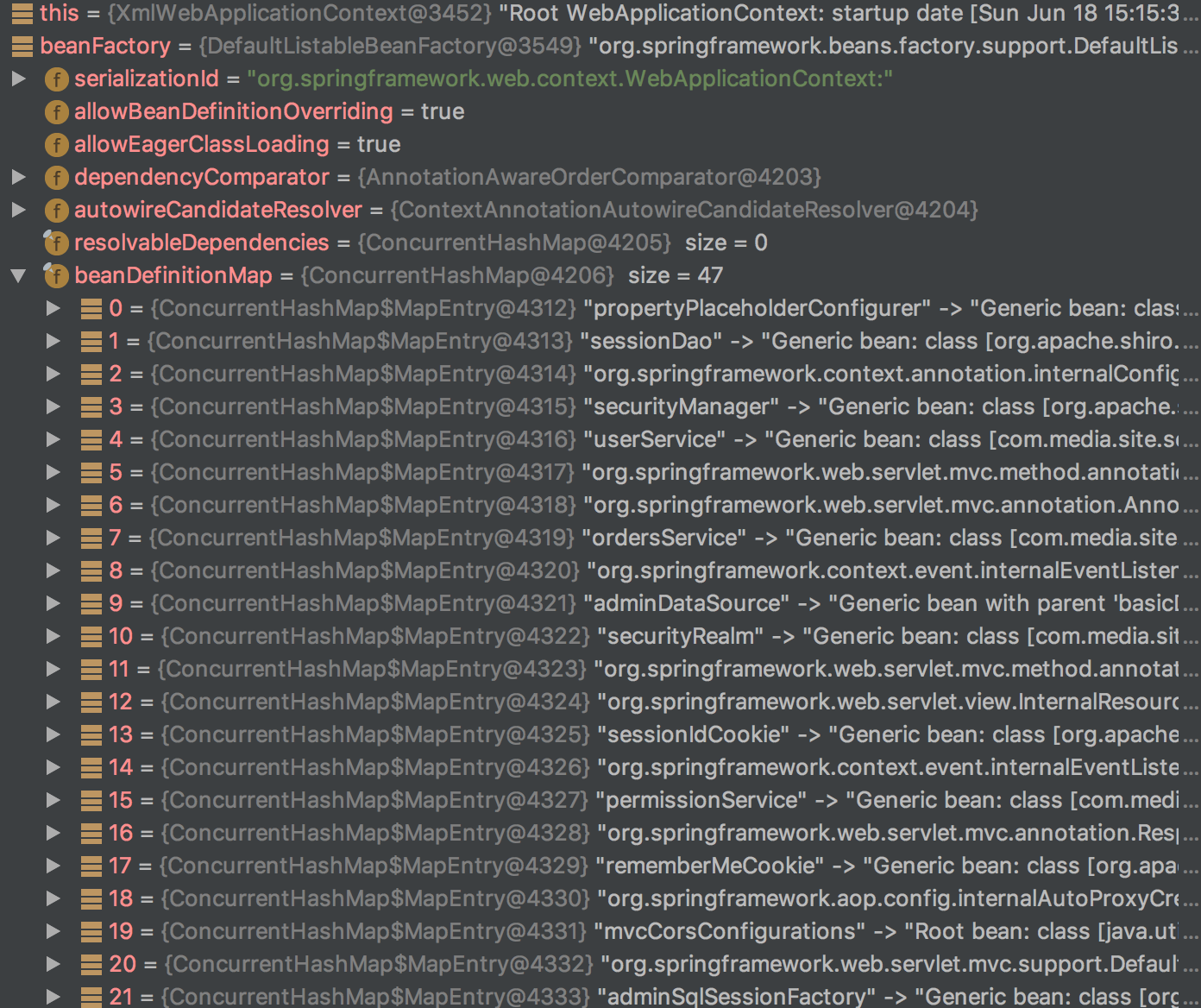
Task: Expand map entry 7 ordersService
Action: pos(53,538)
